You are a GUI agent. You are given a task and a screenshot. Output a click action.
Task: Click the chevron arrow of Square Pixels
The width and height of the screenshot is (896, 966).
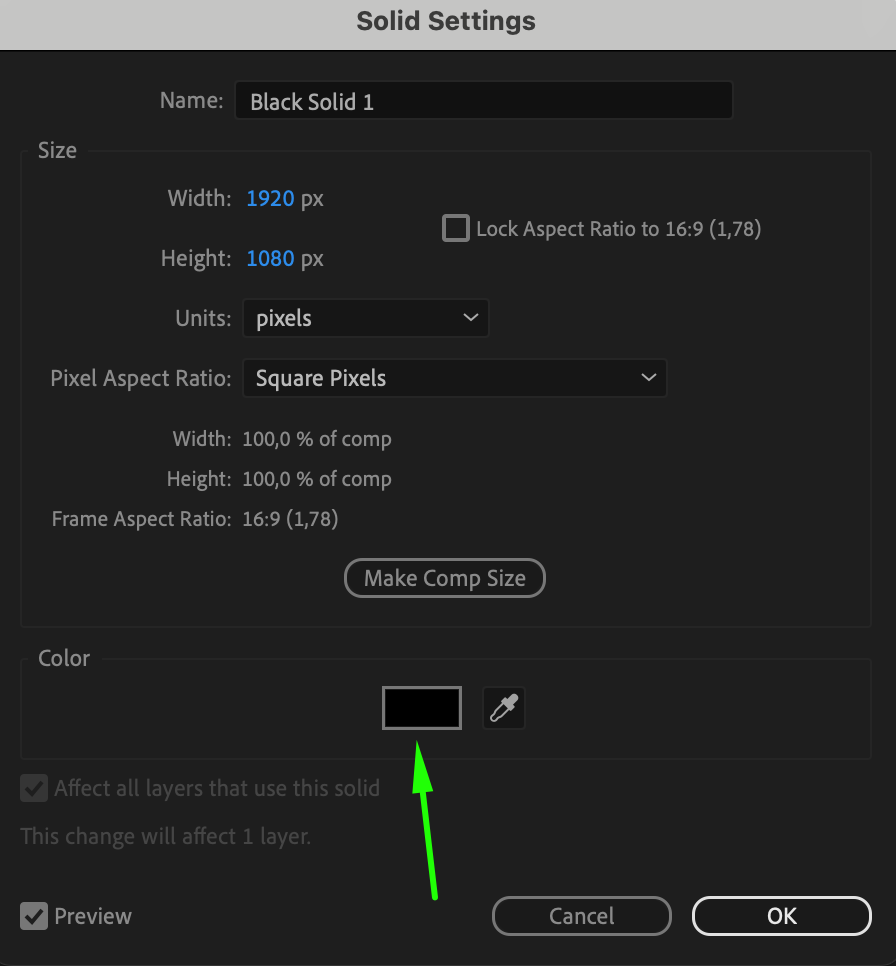pyautogui.click(x=648, y=378)
